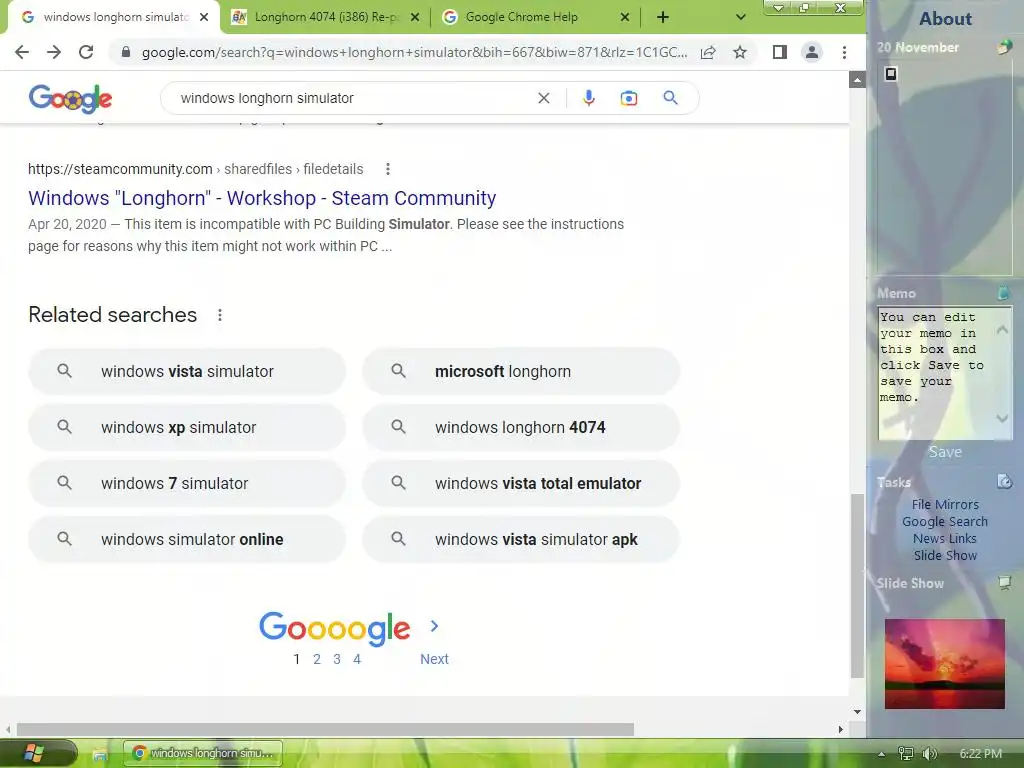Open Slide Show link in sidebar Tasks
This screenshot has width=1024, height=768.
[945, 556]
